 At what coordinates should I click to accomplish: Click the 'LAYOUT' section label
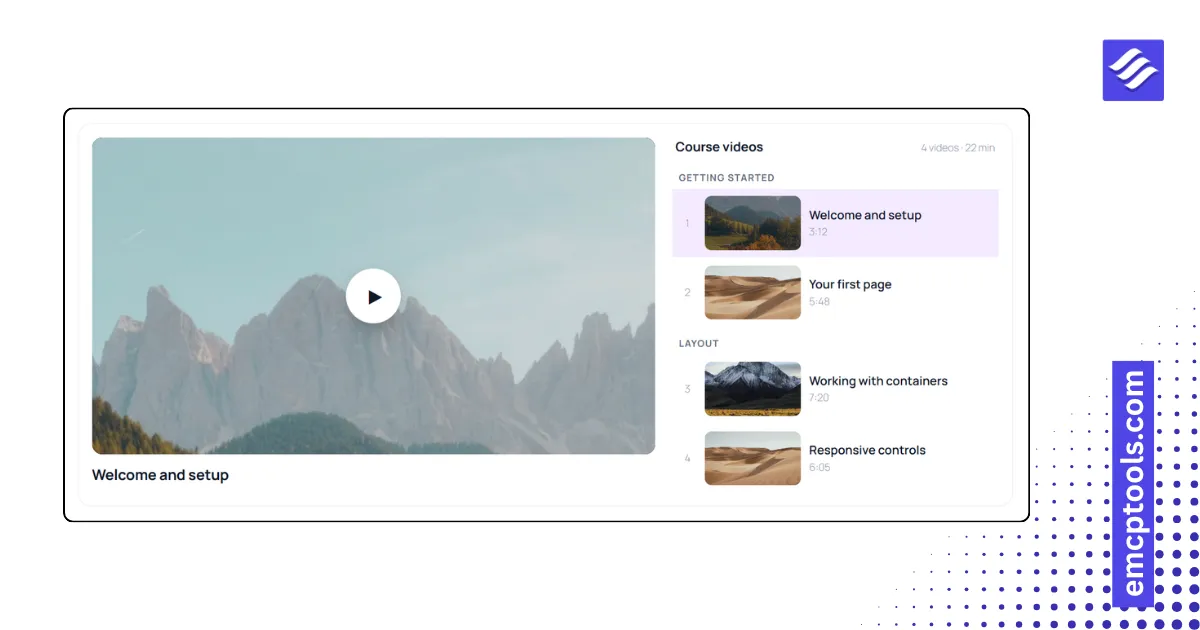click(x=699, y=344)
